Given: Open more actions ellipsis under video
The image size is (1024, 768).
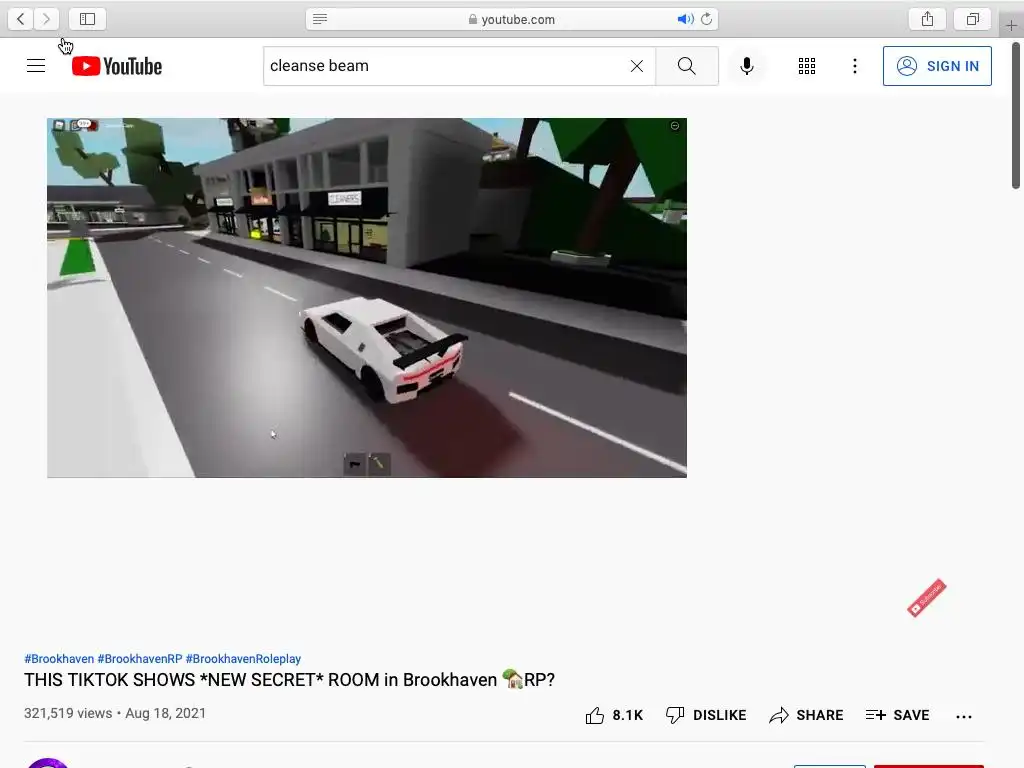Looking at the screenshot, I should (x=963, y=716).
